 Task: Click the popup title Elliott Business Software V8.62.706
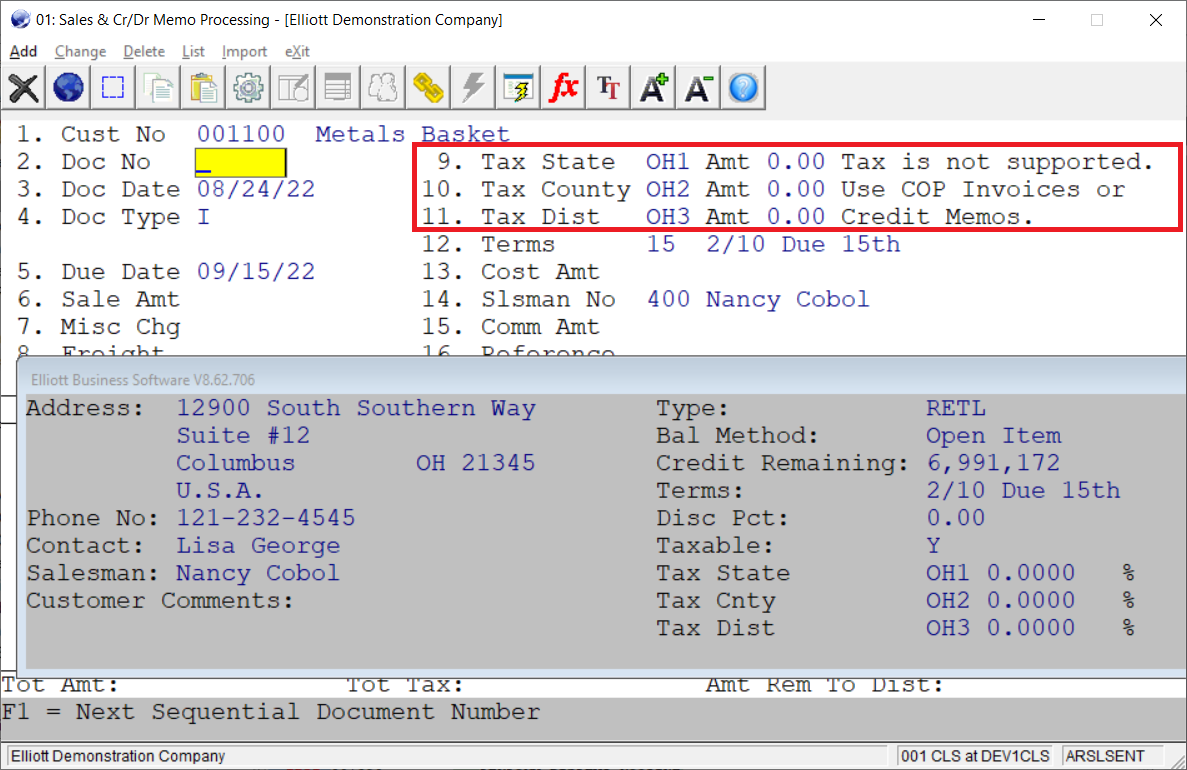click(143, 380)
